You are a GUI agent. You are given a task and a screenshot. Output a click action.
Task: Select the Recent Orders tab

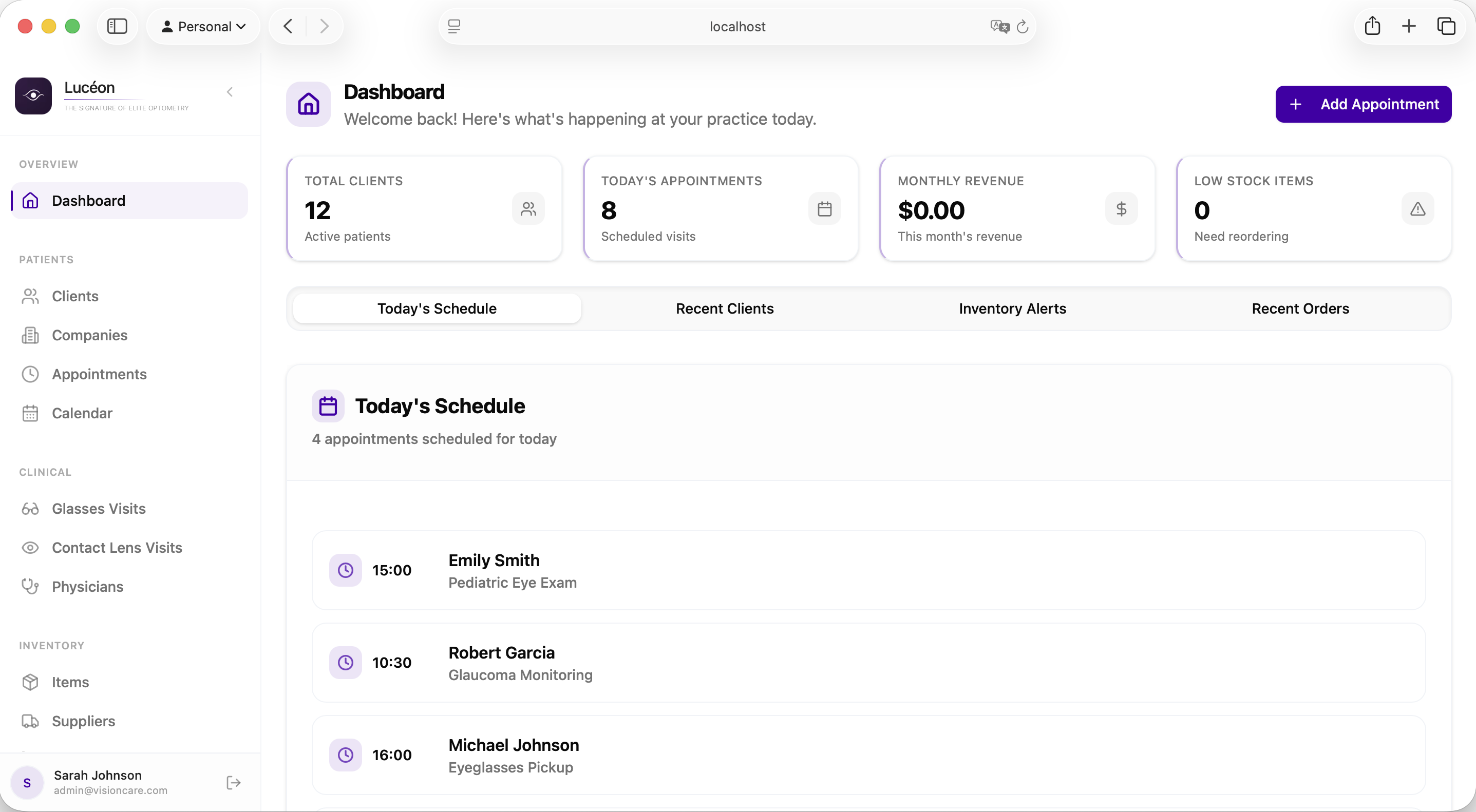pos(1300,308)
